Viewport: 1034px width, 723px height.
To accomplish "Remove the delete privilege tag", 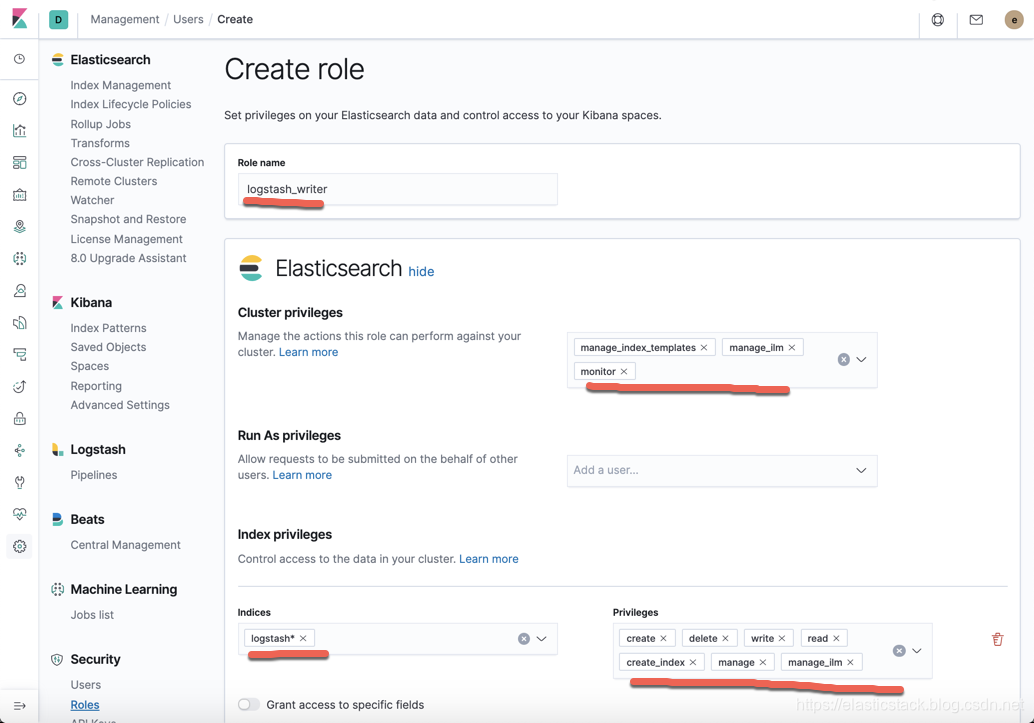I will 725,638.
